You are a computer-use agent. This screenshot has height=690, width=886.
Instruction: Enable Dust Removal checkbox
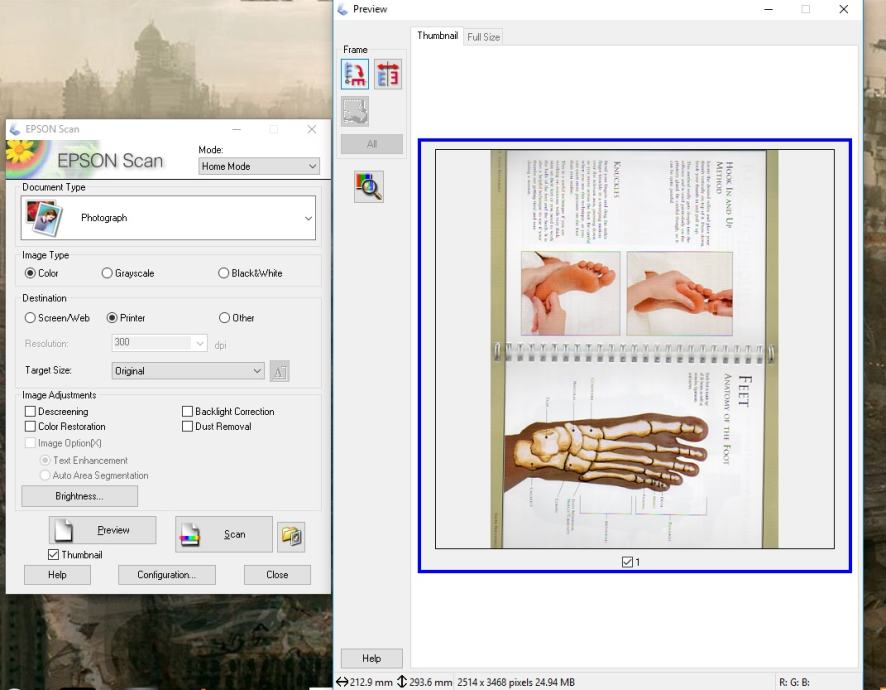coord(187,427)
